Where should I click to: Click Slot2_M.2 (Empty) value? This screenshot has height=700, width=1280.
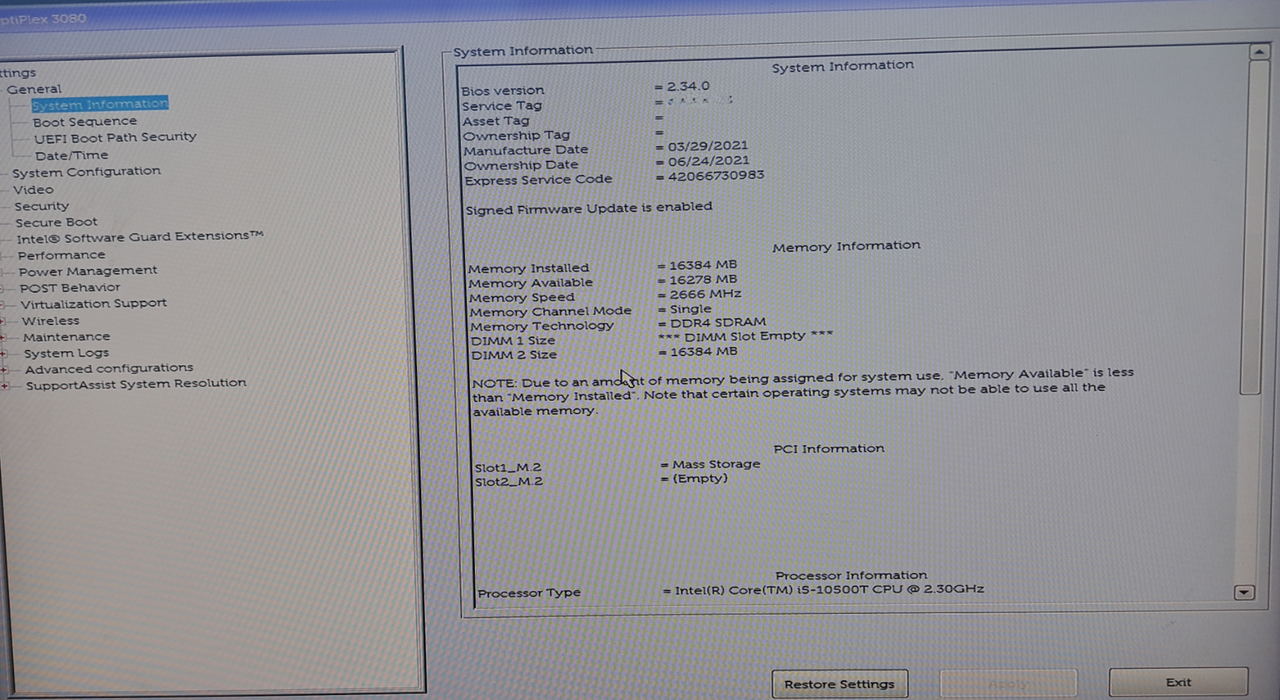[x=700, y=479]
